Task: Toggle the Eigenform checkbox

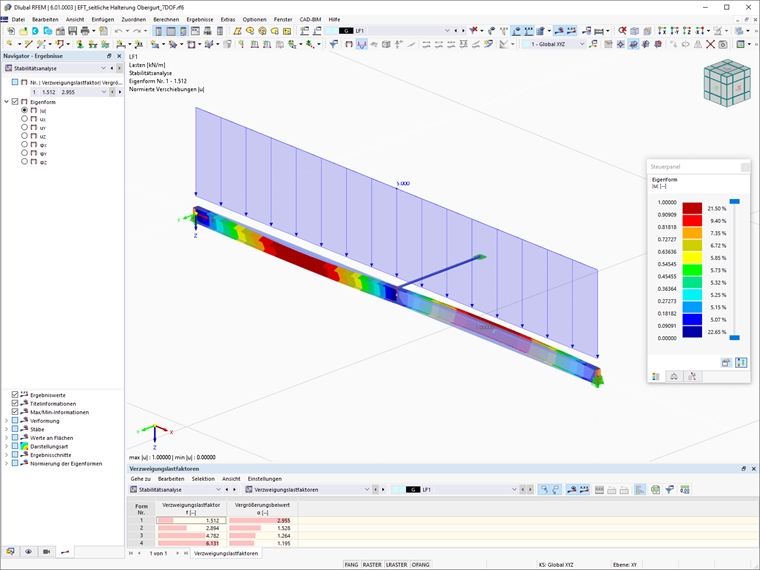Action: pyautogui.click(x=15, y=102)
